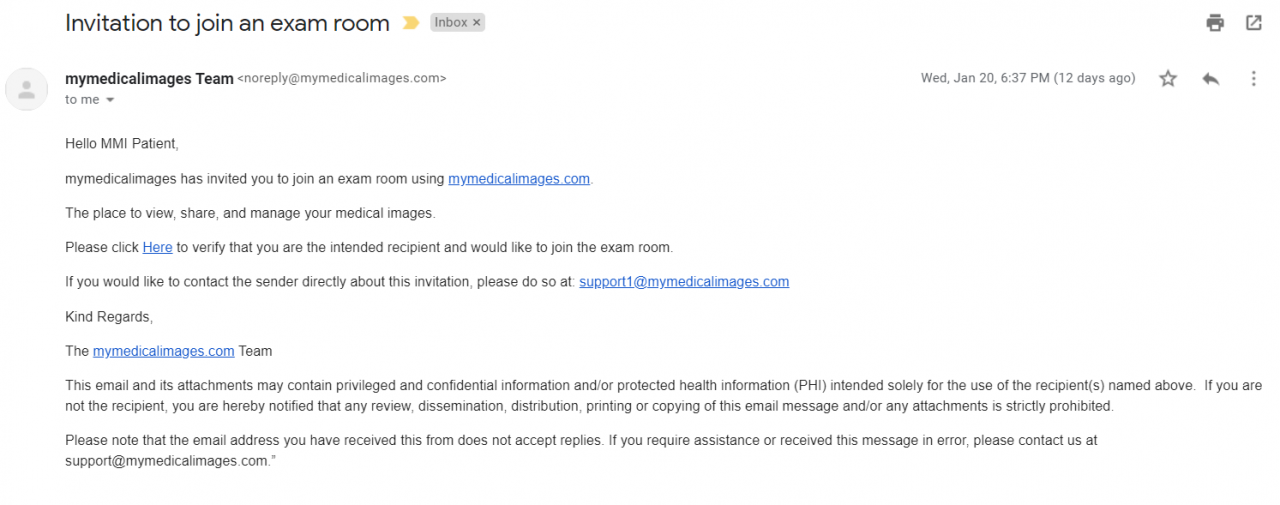Open the mymedicalimages.com link in the invite sentence
The image size is (1280, 505).
click(519, 179)
